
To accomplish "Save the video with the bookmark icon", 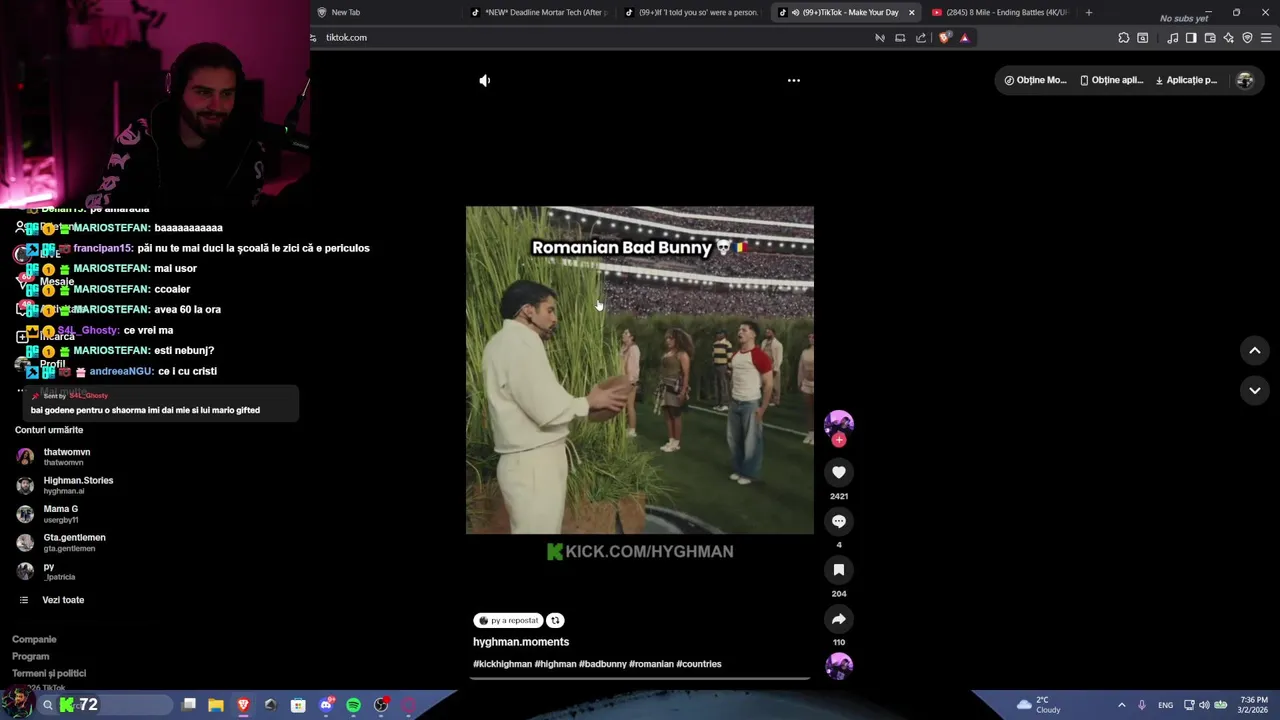I will (839, 570).
